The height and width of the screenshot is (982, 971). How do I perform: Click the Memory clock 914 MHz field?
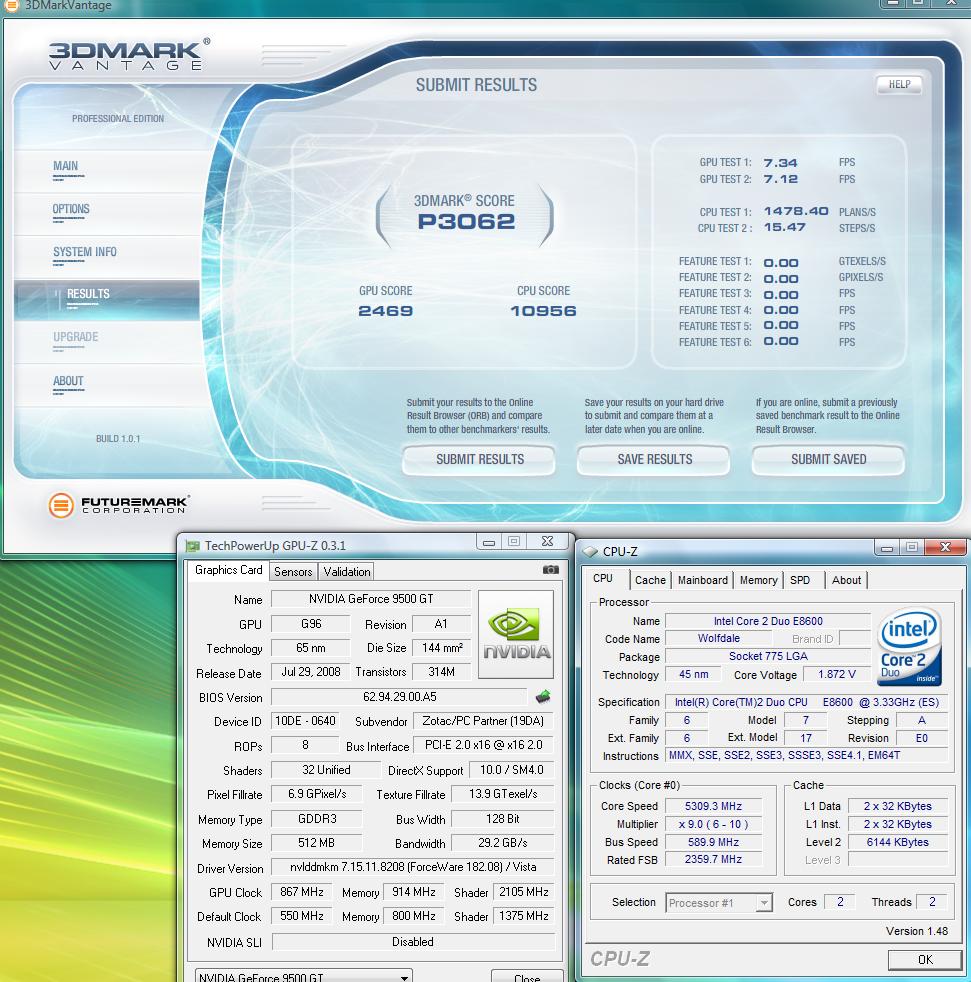pos(413,892)
